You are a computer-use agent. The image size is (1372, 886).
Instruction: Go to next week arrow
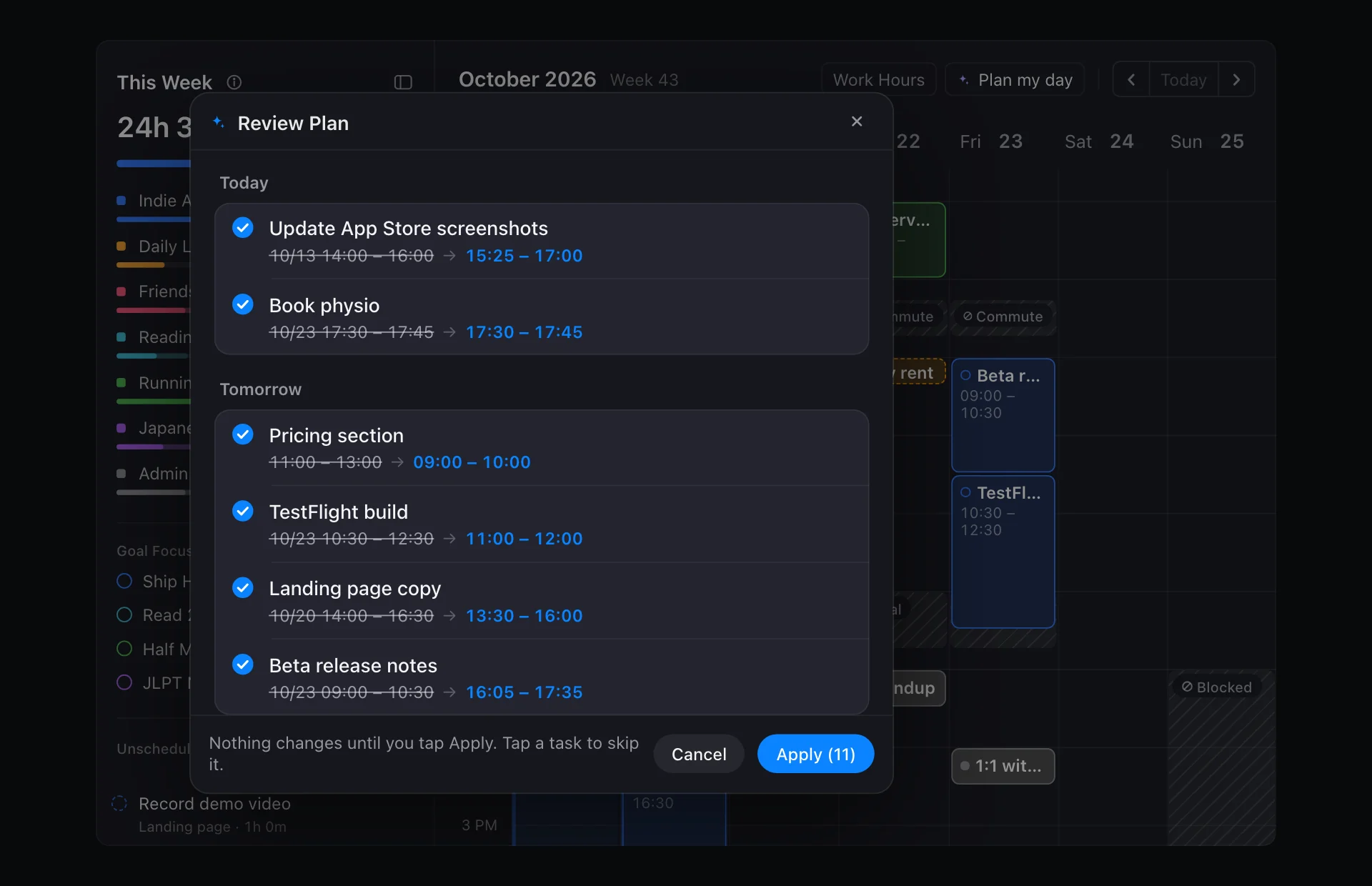coord(1236,79)
